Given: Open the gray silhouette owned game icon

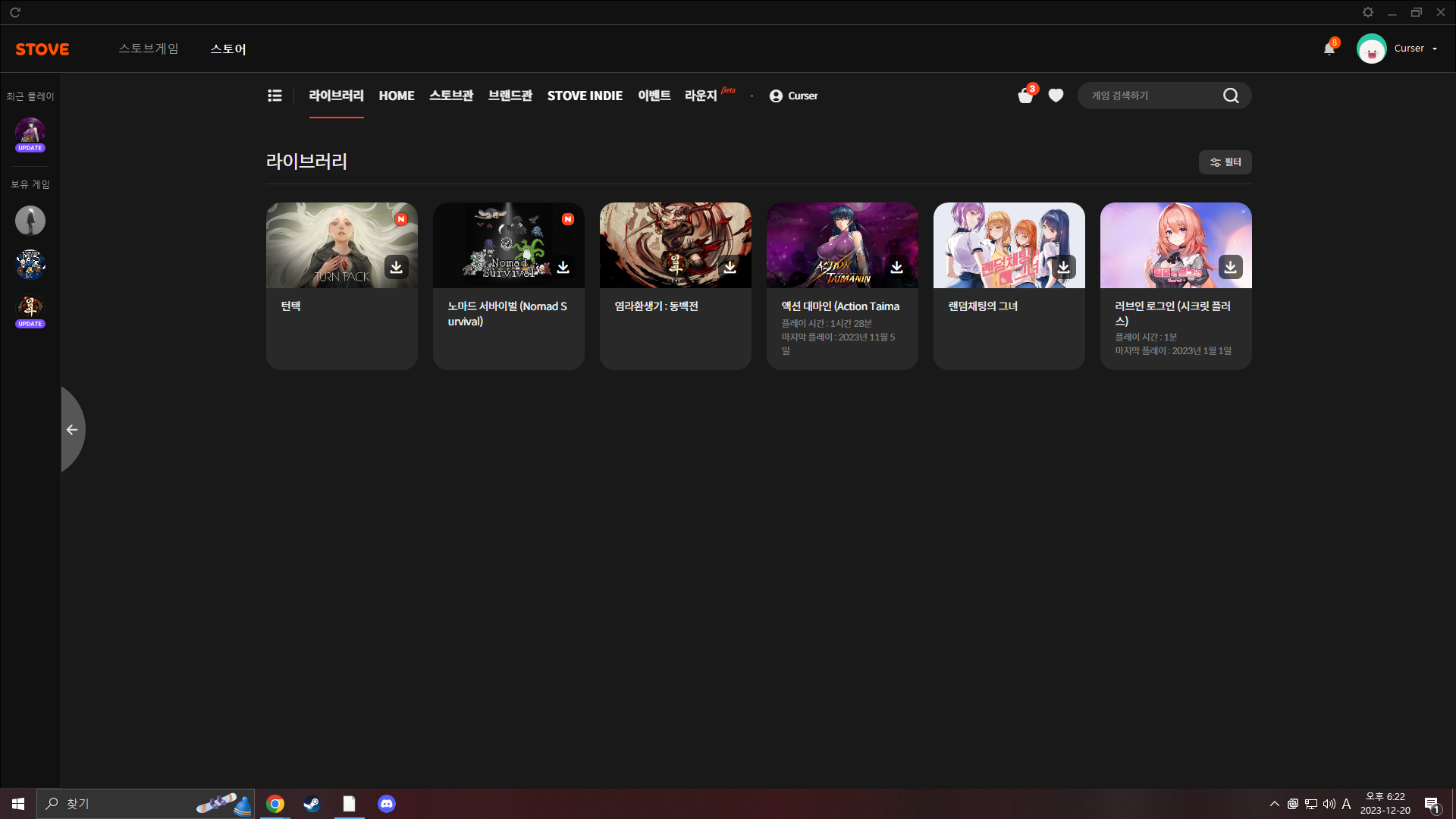Looking at the screenshot, I should point(30,221).
